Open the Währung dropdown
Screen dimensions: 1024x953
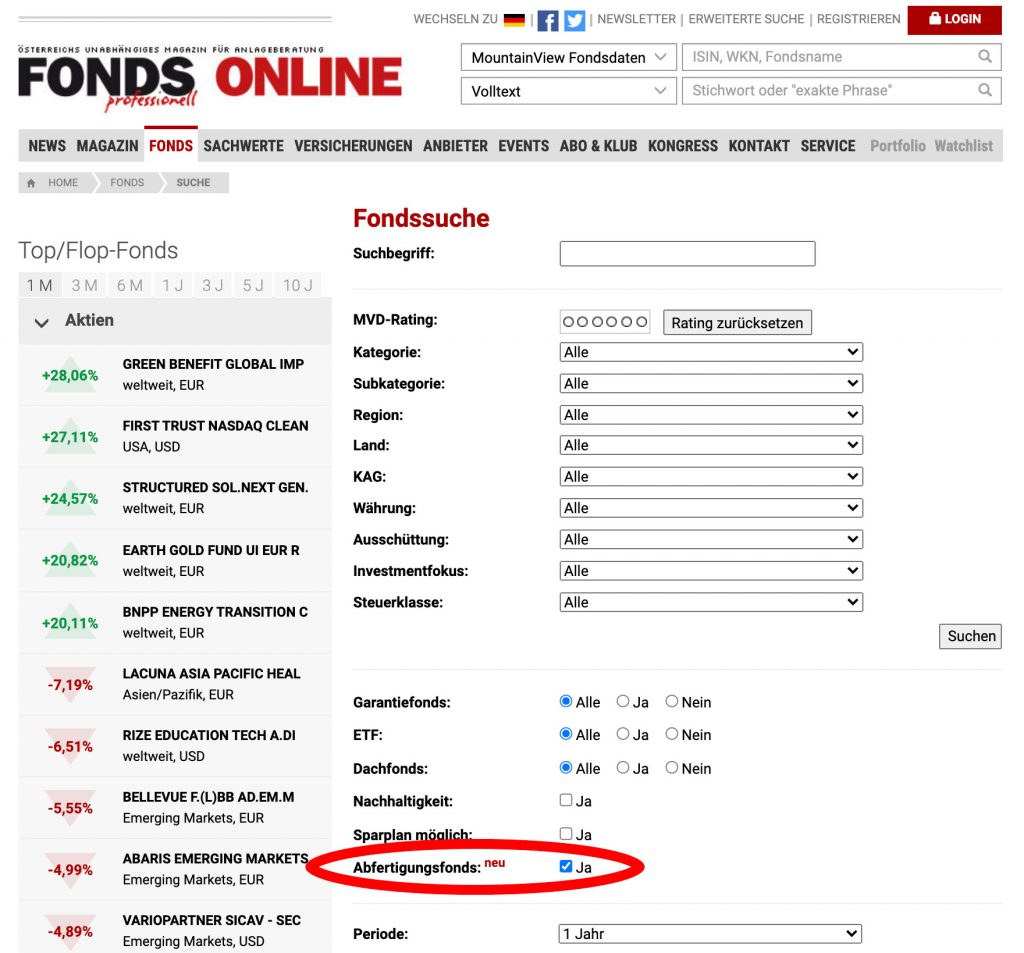tap(711, 508)
